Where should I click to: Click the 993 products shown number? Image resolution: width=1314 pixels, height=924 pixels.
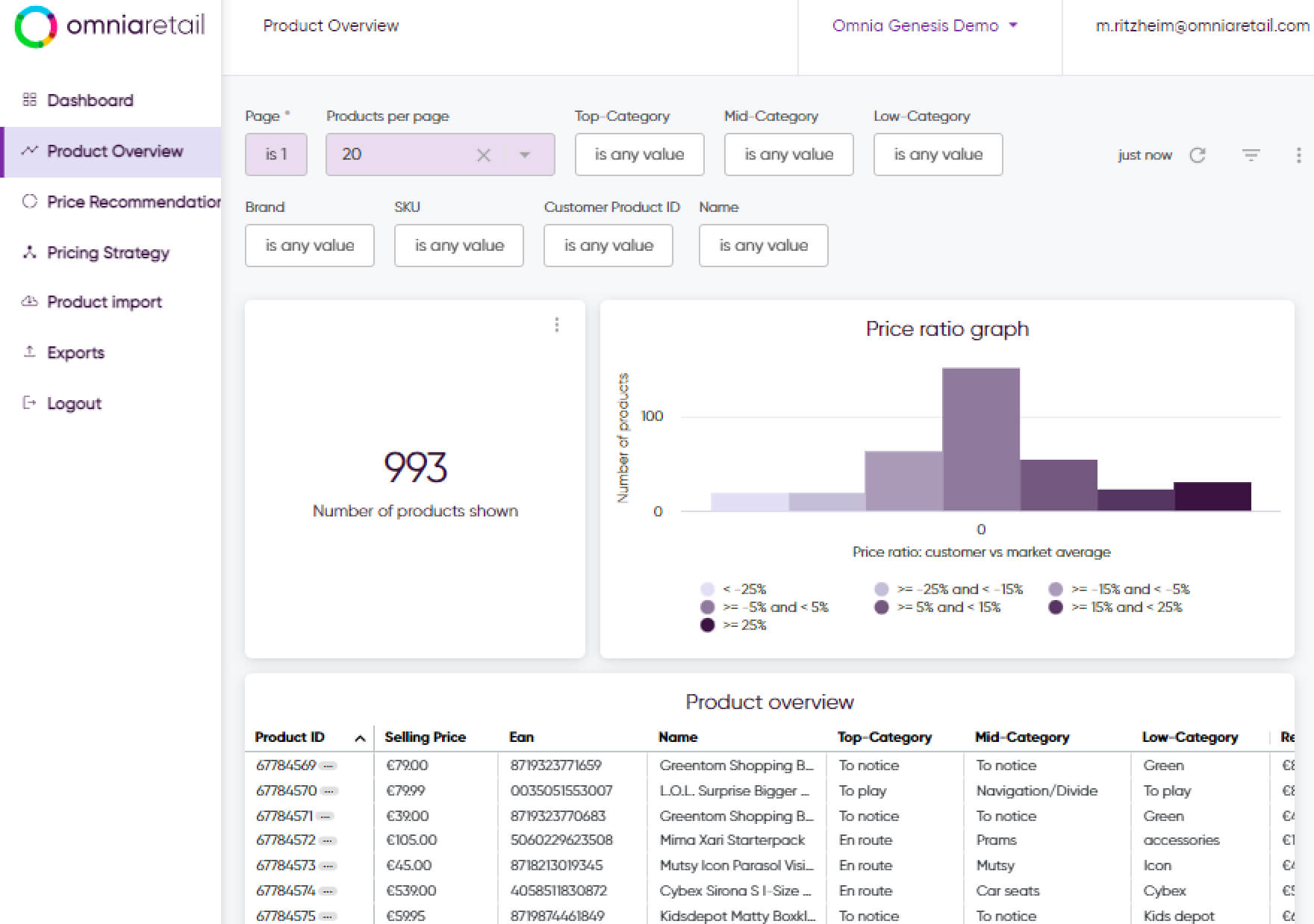point(415,468)
